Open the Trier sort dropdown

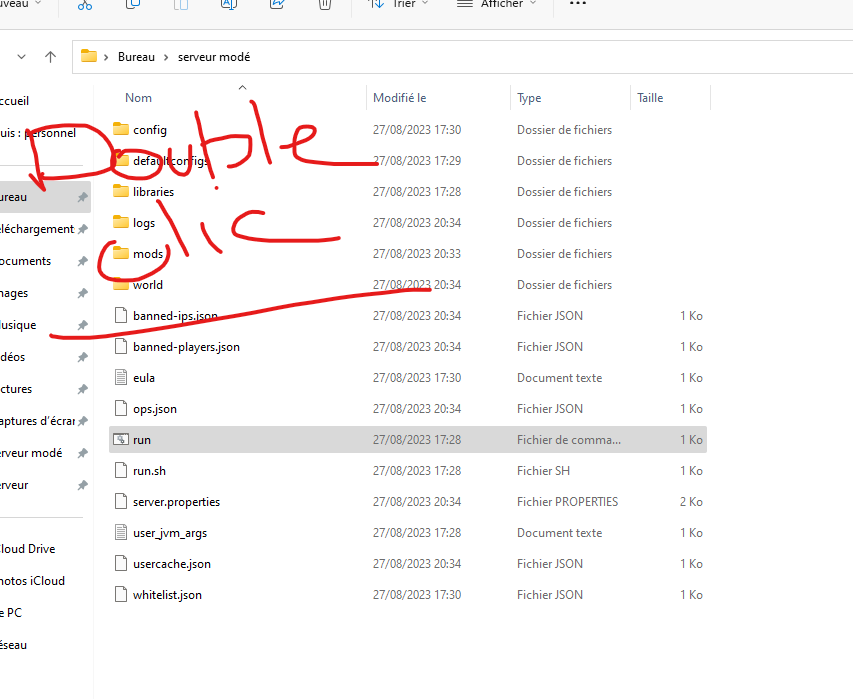[398, 4]
